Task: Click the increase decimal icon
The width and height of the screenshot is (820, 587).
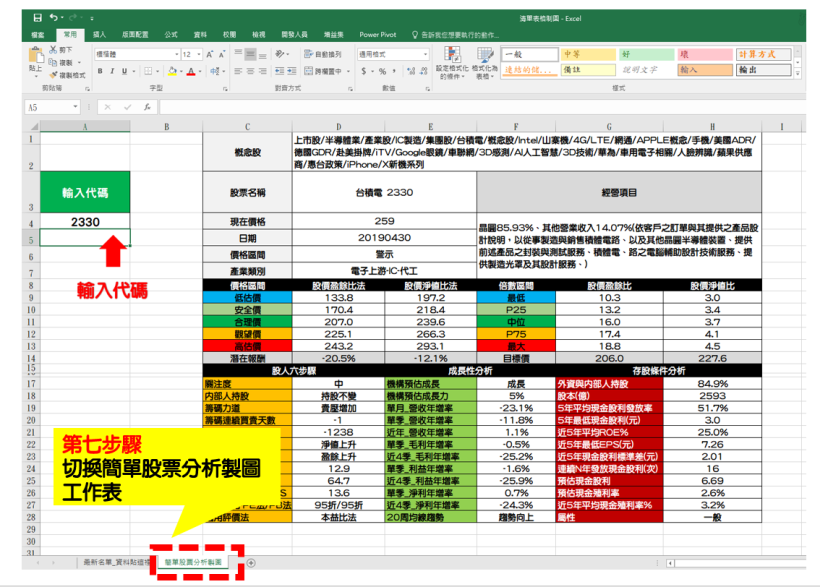Action: 412,71
